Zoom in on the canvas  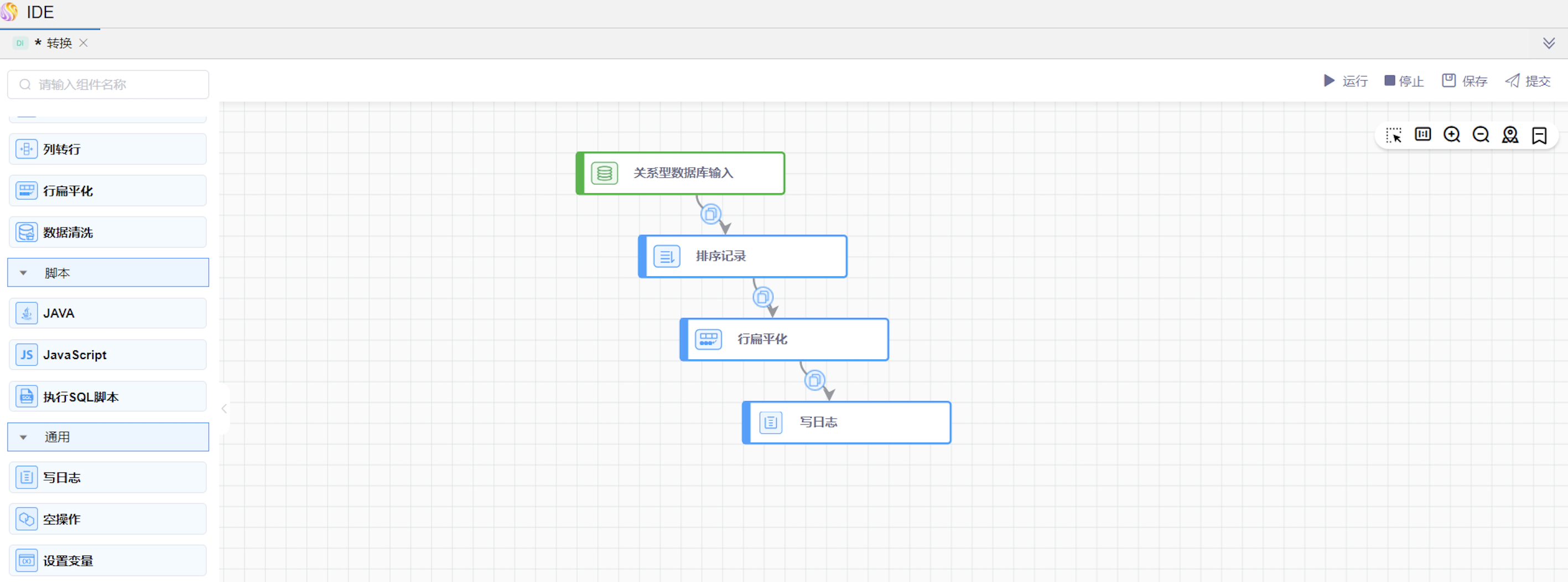pyautogui.click(x=1452, y=134)
